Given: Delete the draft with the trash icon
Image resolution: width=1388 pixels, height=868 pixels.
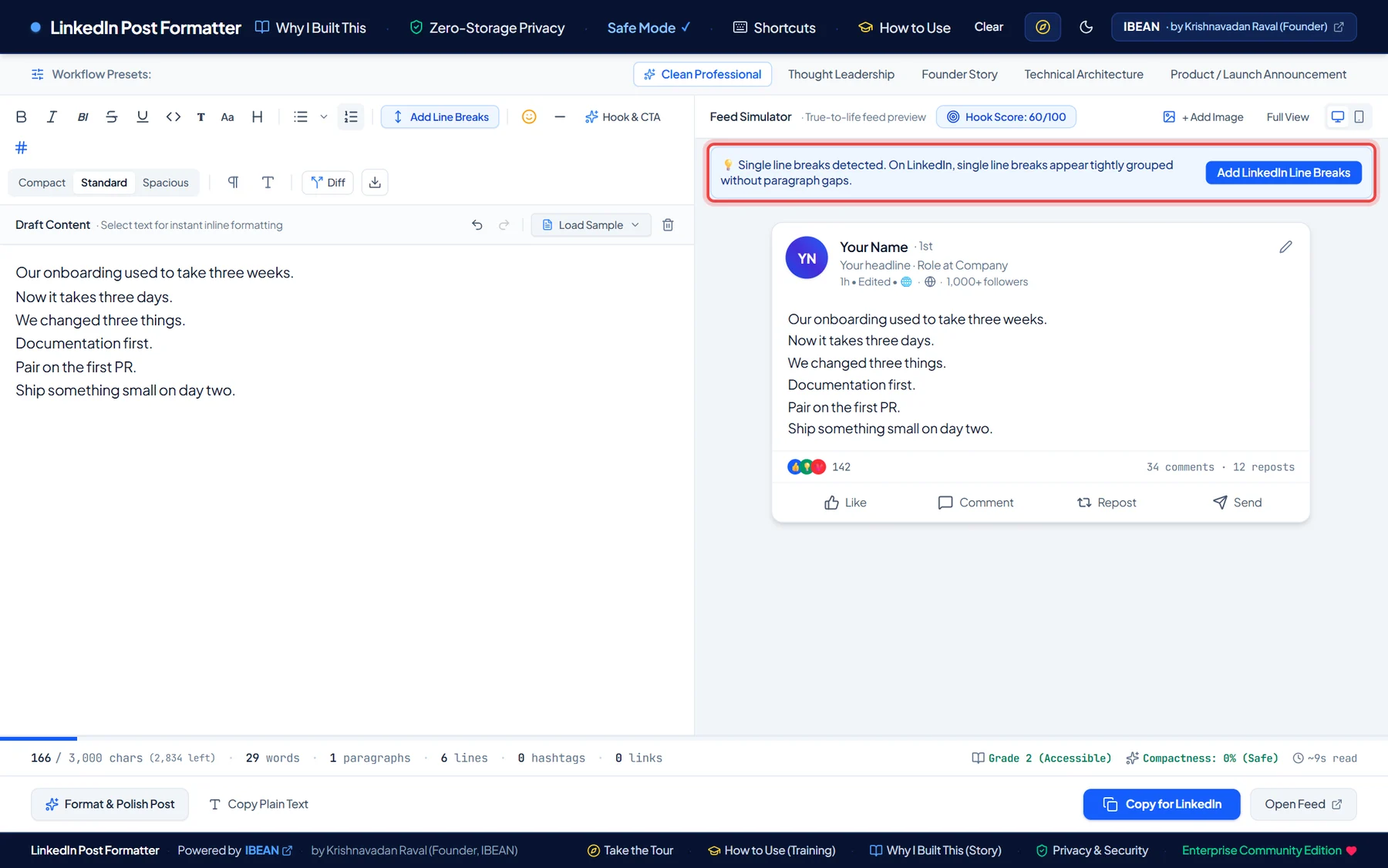Looking at the screenshot, I should pyautogui.click(x=669, y=225).
